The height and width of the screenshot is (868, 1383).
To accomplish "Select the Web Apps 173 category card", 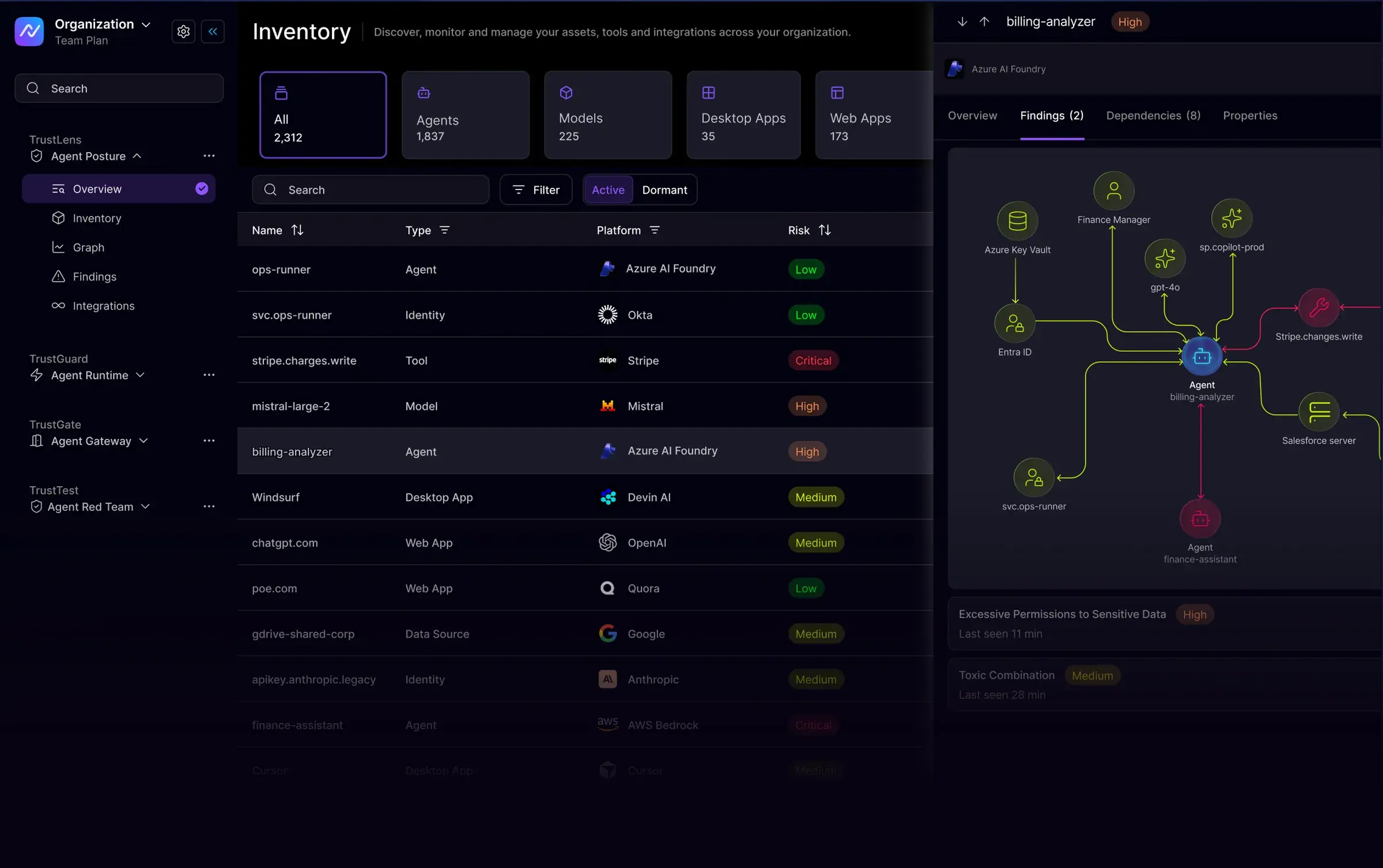I will (874, 115).
